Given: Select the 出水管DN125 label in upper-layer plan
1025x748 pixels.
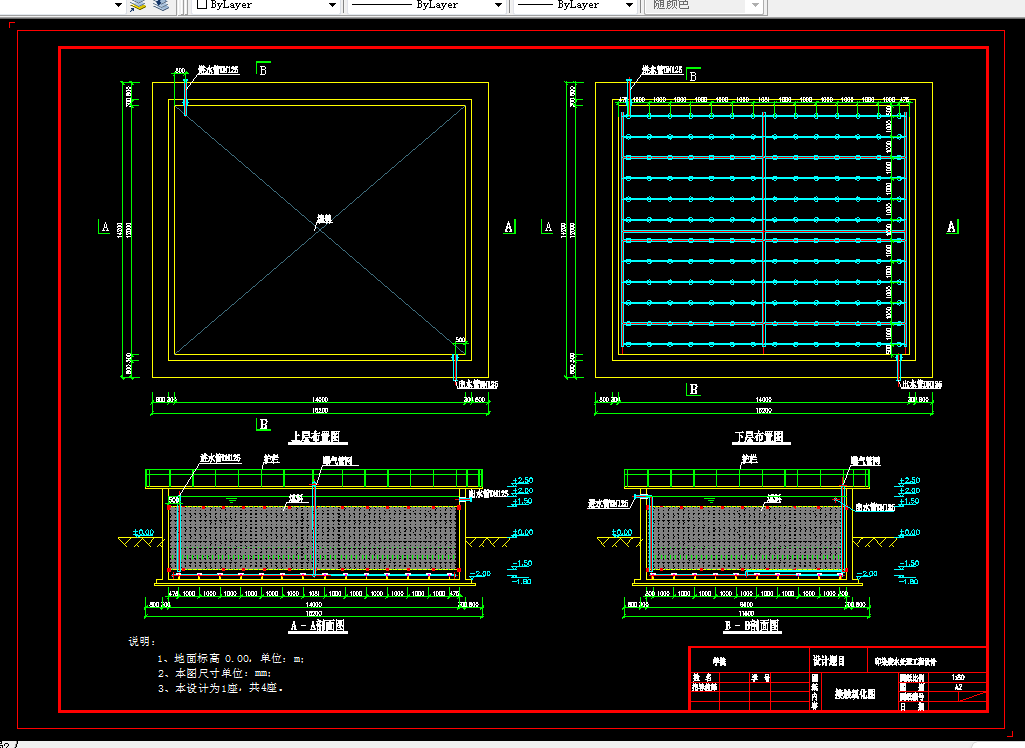Looking at the screenshot, I should click(x=478, y=384).
